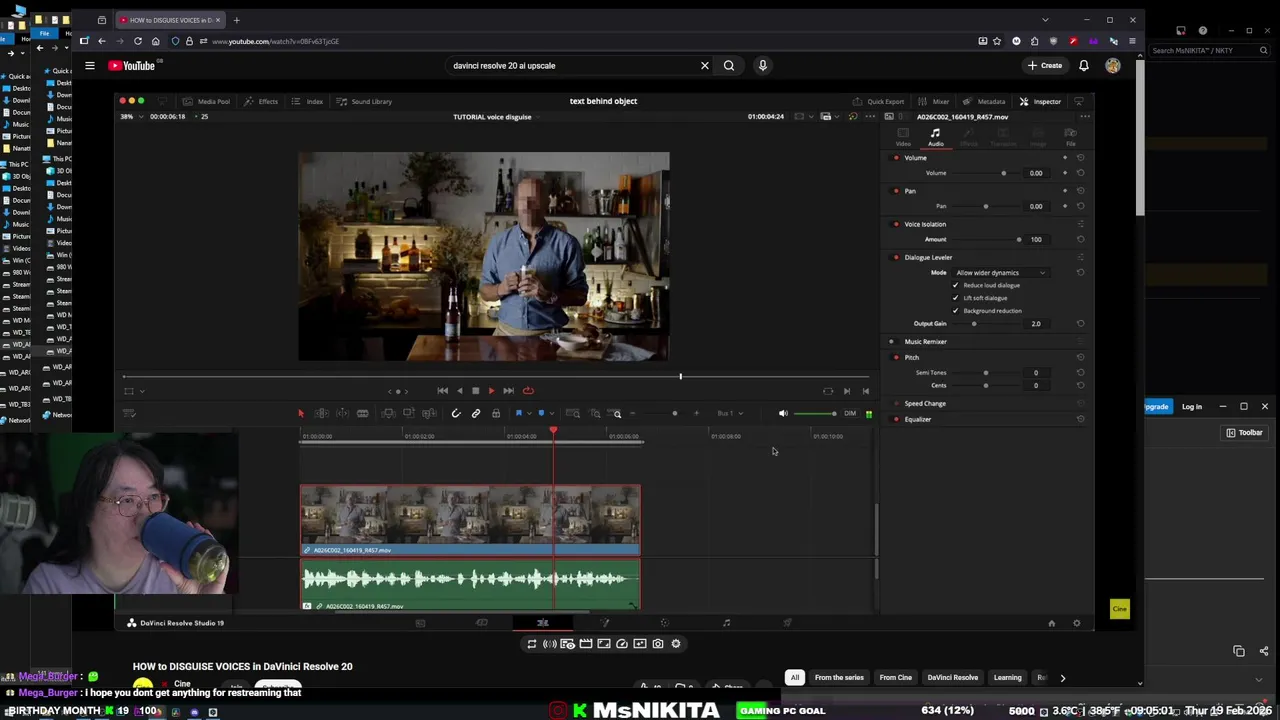
Task: Select the From Cine filter chip
Action: (896, 678)
